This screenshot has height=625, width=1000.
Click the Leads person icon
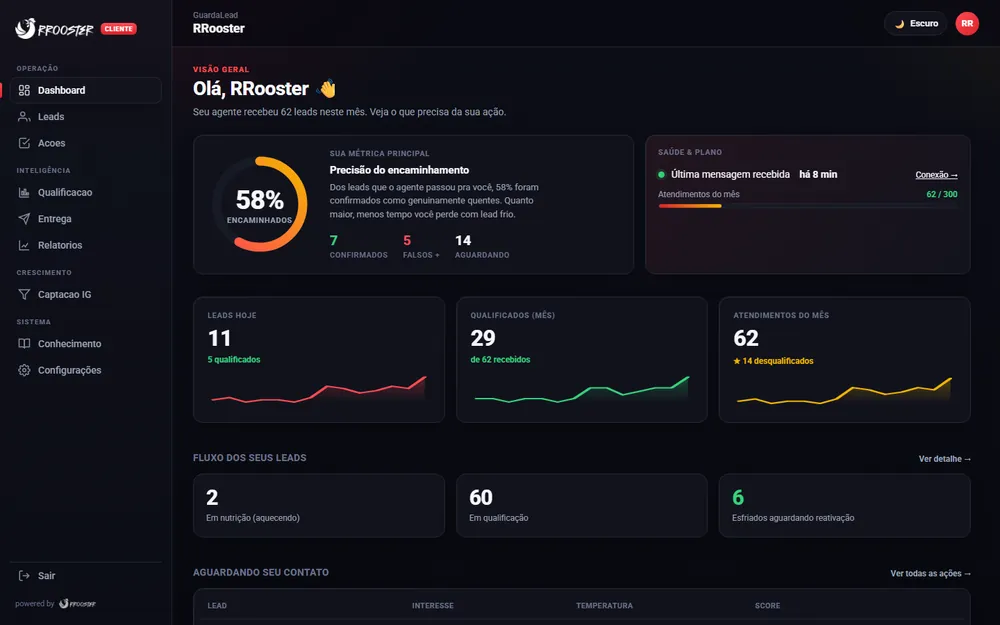24,117
